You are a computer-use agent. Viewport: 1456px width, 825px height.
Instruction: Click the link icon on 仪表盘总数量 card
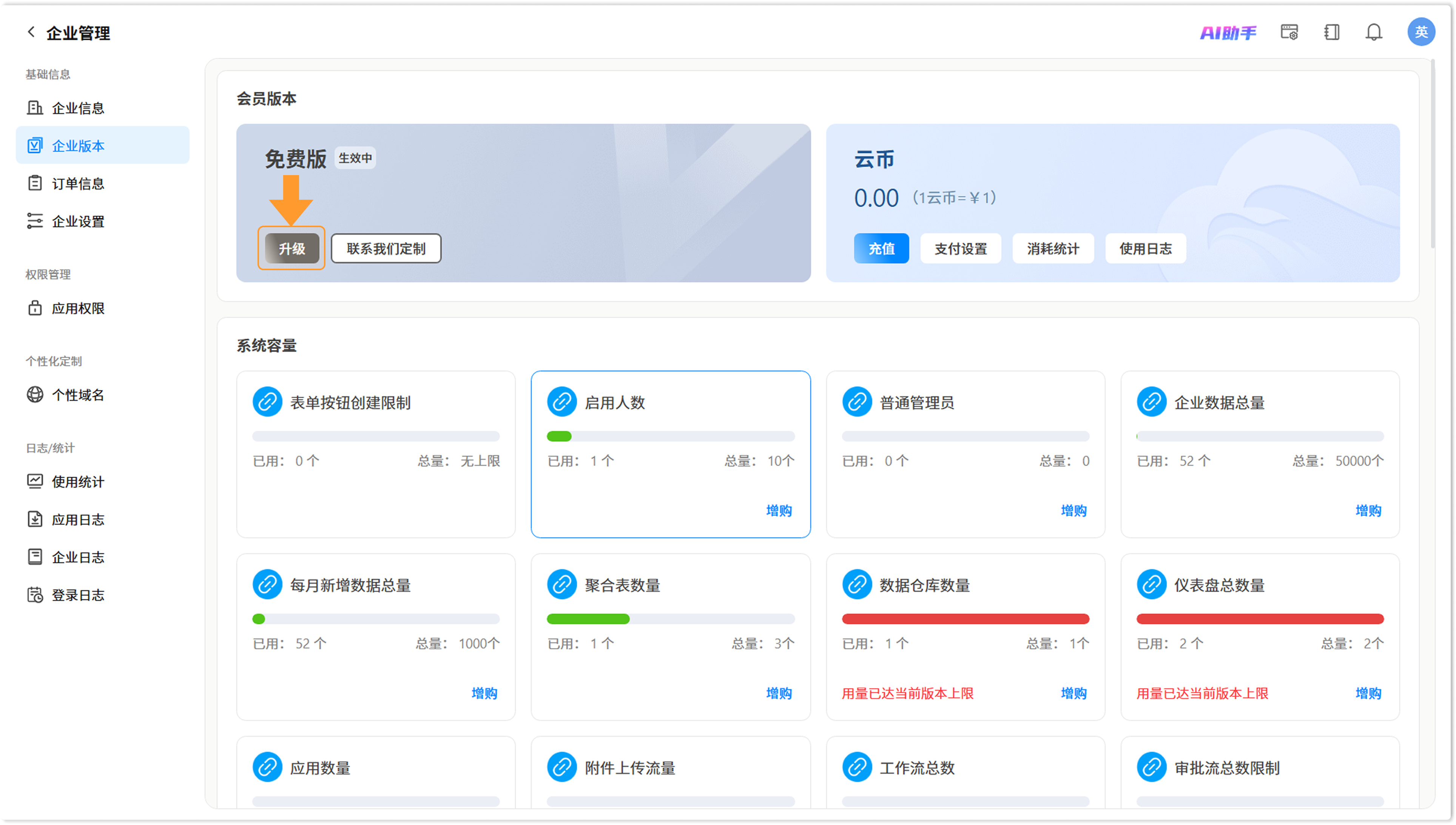[1152, 585]
